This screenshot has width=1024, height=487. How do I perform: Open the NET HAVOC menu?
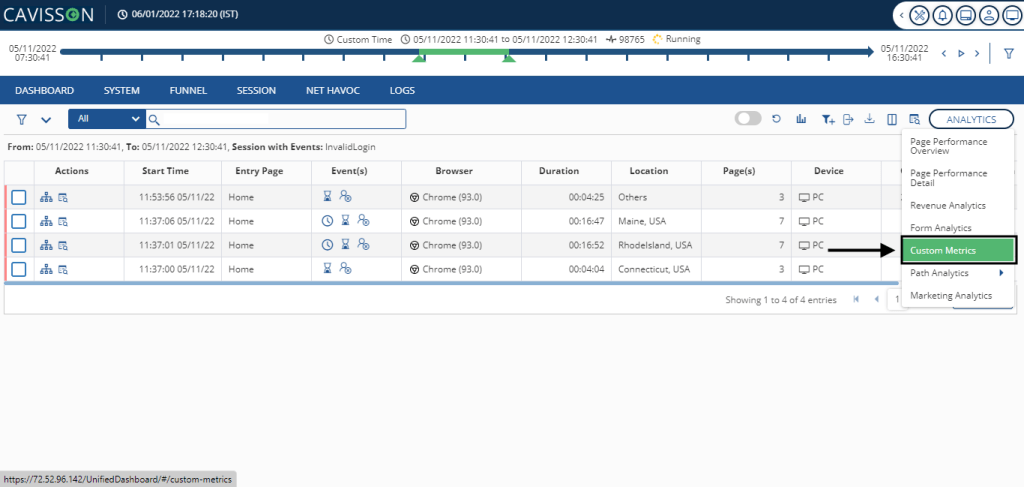(332, 91)
